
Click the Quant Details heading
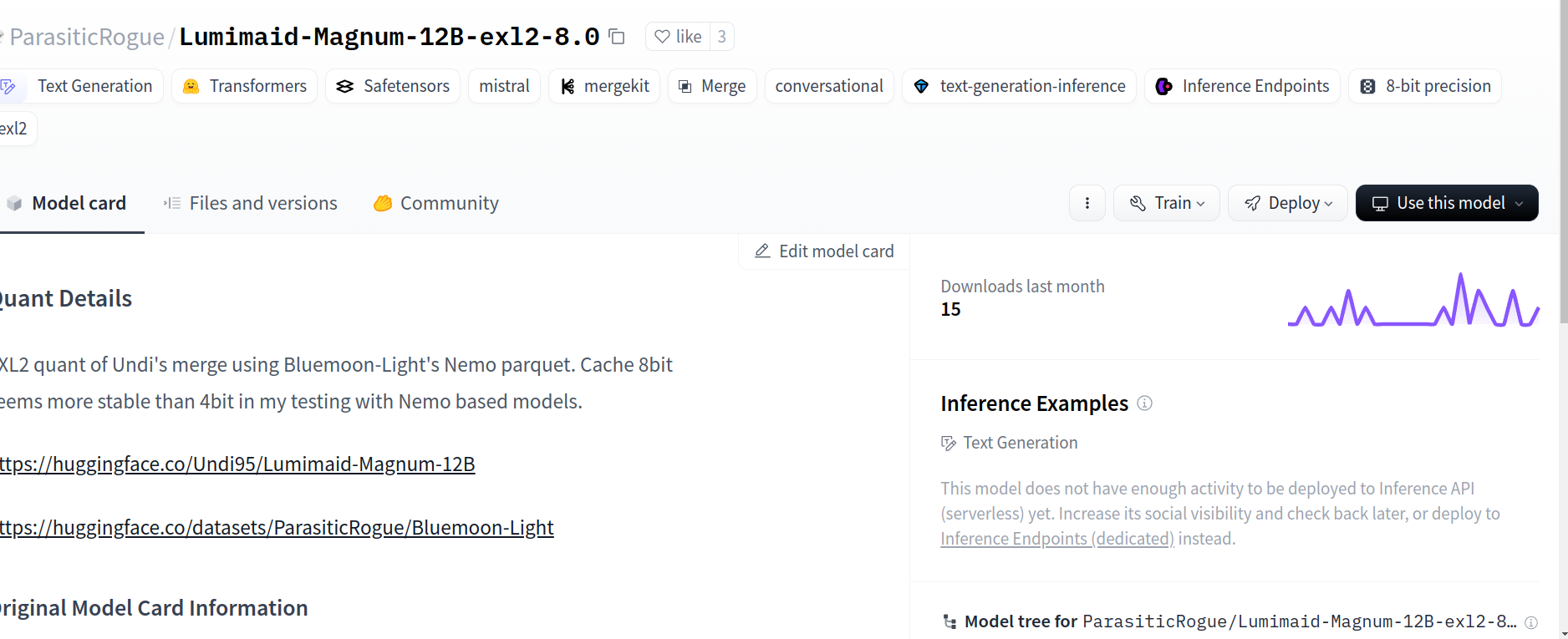(66, 298)
